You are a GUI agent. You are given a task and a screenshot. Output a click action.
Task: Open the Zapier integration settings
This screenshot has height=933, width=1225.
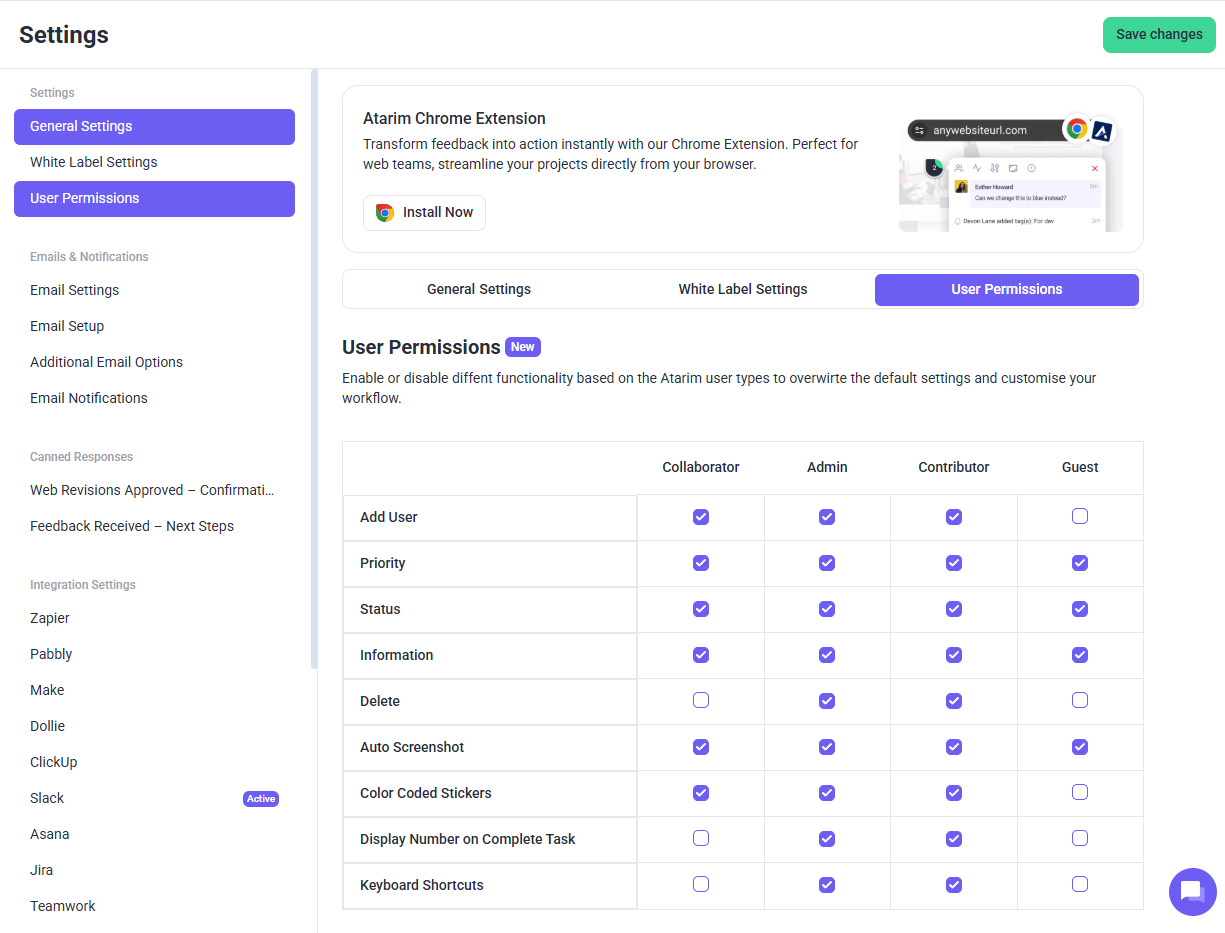point(50,618)
